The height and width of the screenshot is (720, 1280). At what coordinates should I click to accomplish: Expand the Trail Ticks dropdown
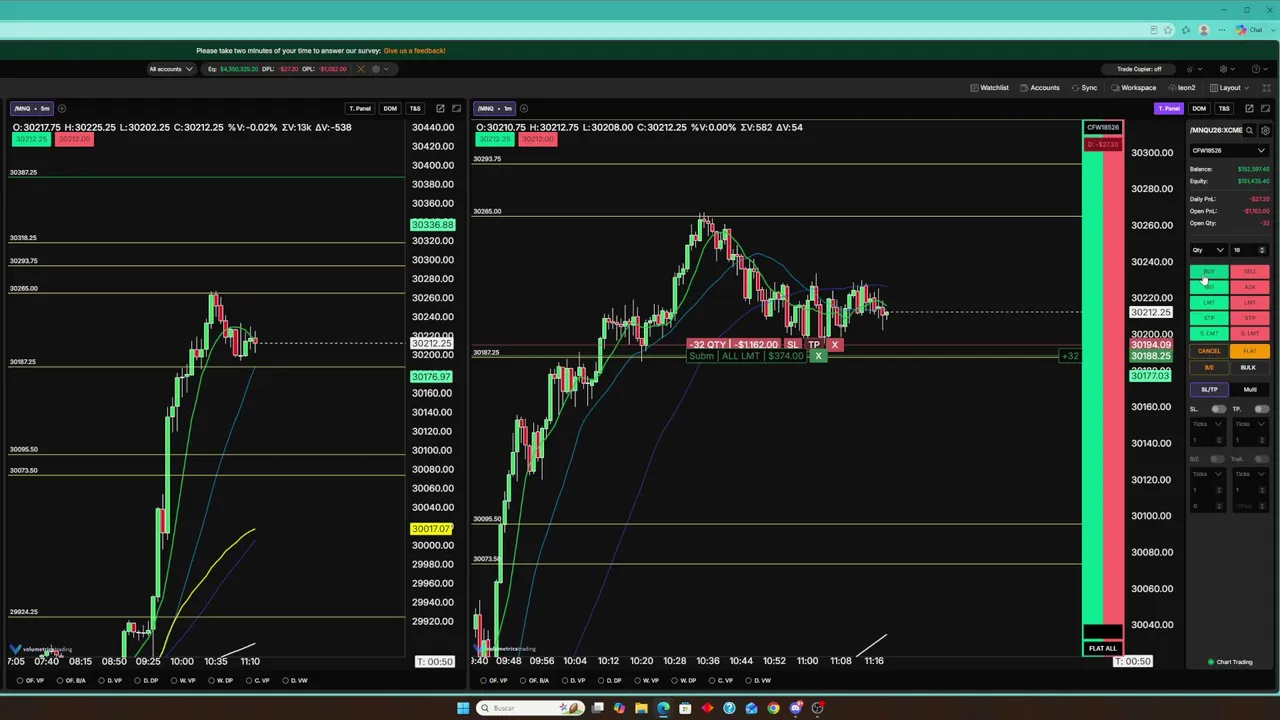[x=1250, y=474]
